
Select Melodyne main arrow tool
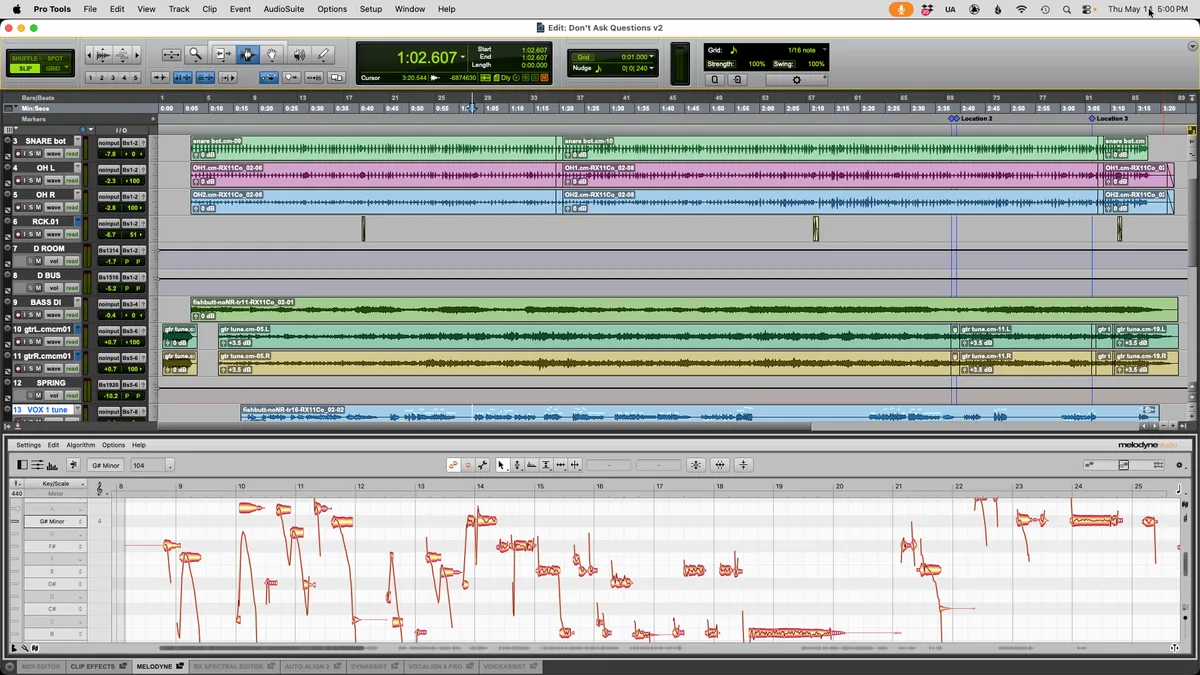pos(502,465)
